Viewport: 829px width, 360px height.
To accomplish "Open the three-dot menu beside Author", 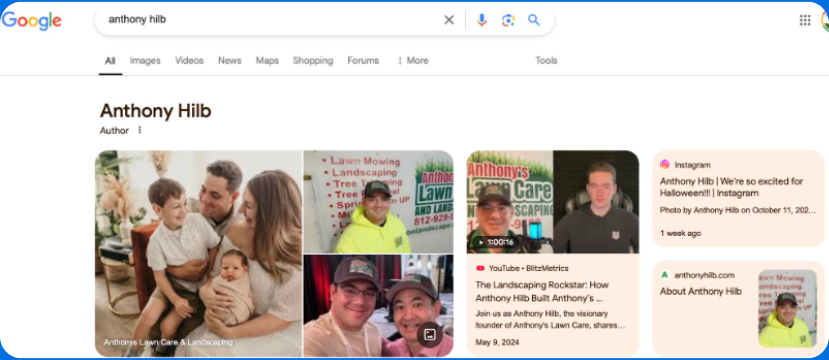I will (140, 130).
